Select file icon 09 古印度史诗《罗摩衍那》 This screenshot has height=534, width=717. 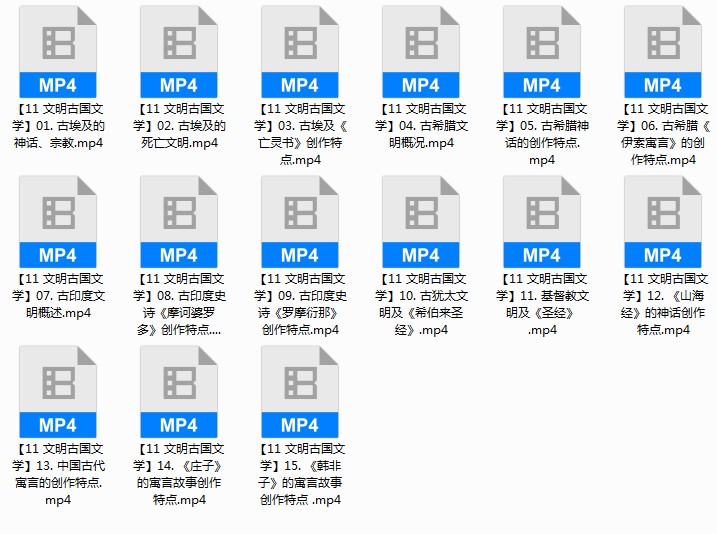pyautogui.click(x=300, y=222)
